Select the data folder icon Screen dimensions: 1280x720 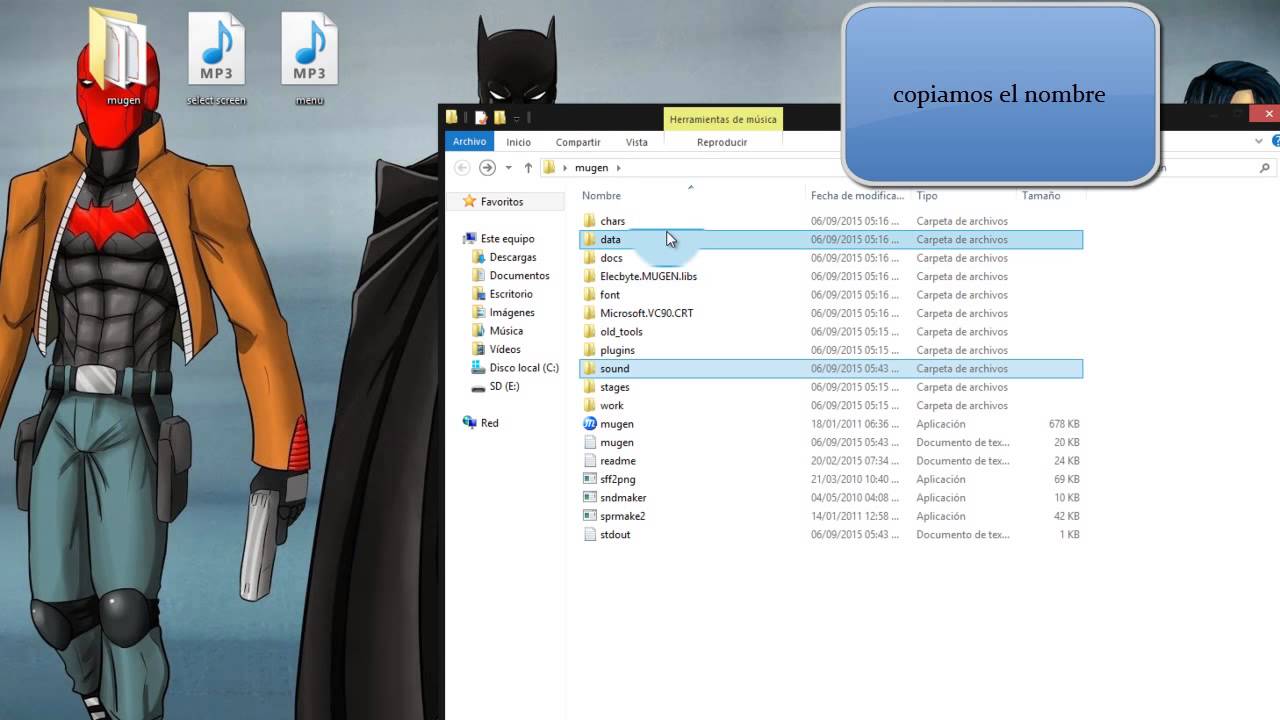pos(590,240)
